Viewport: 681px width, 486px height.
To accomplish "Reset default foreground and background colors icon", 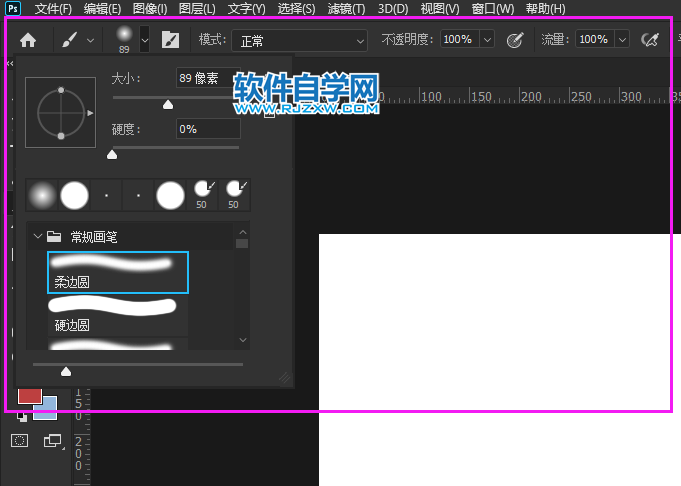I will (22, 417).
